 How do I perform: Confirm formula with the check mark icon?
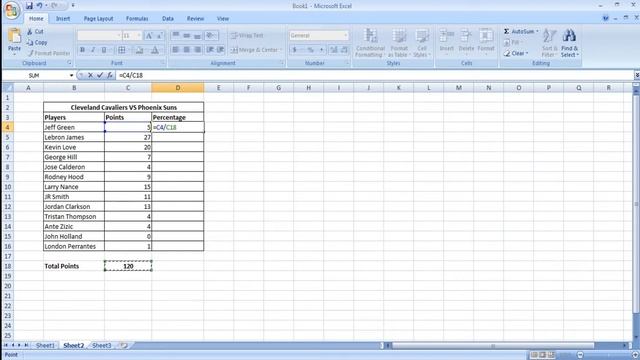coord(100,75)
